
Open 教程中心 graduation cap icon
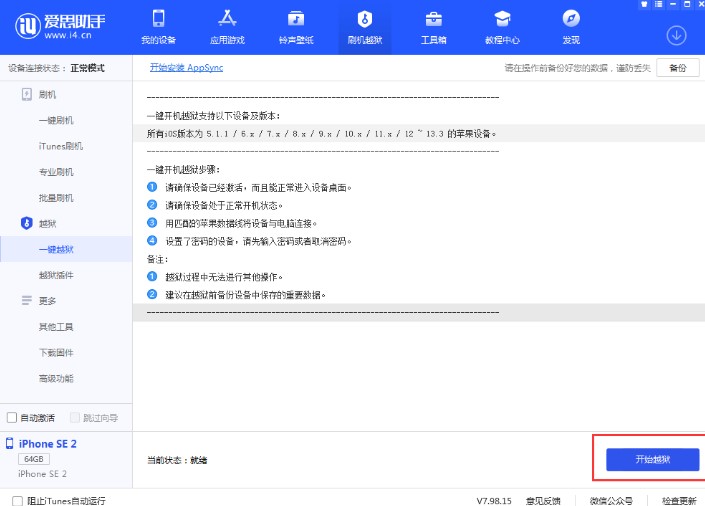click(502, 19)
